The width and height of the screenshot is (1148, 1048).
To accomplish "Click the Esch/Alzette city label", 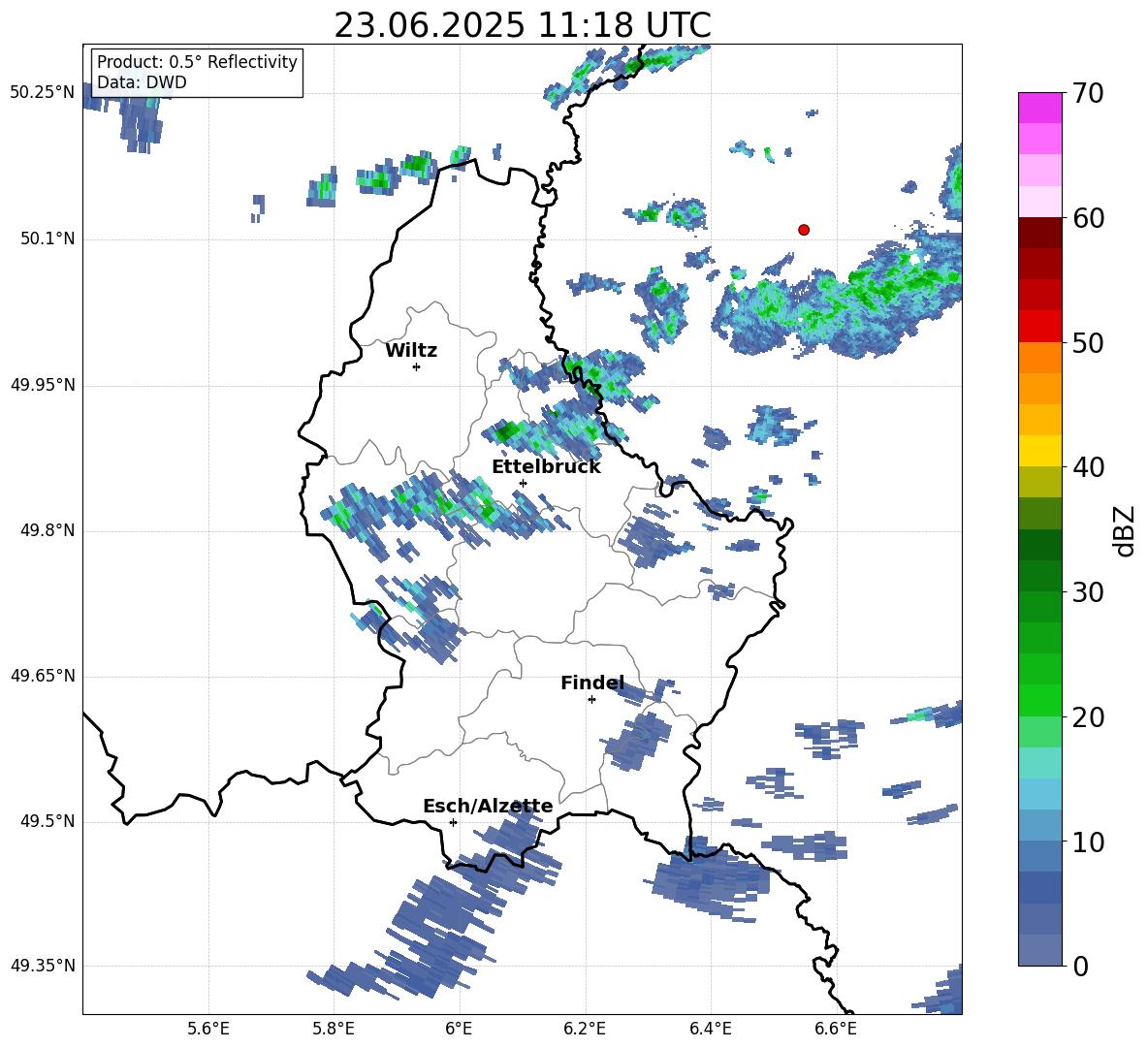I will (x=488, y=807).
